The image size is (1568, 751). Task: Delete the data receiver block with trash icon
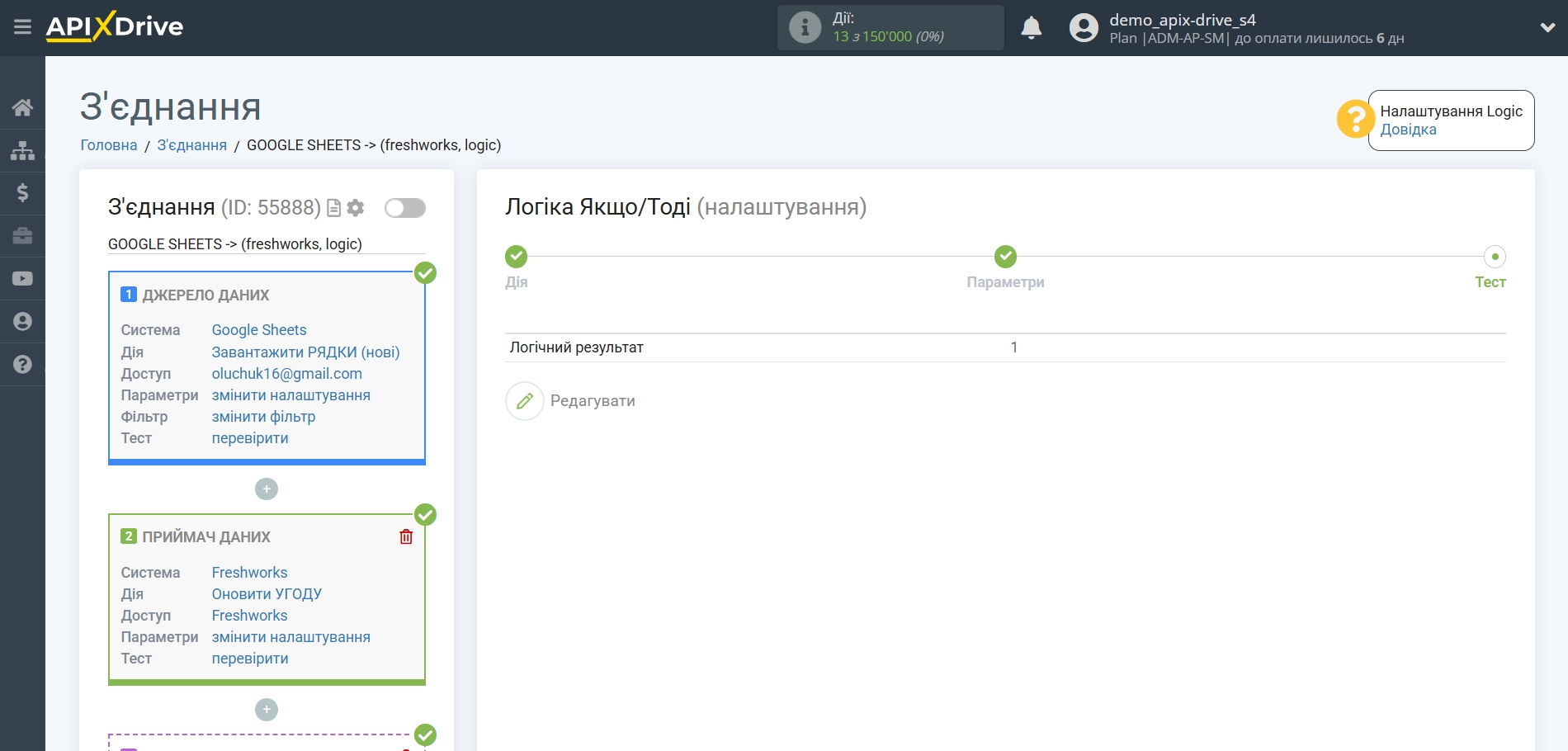point(406,537)
